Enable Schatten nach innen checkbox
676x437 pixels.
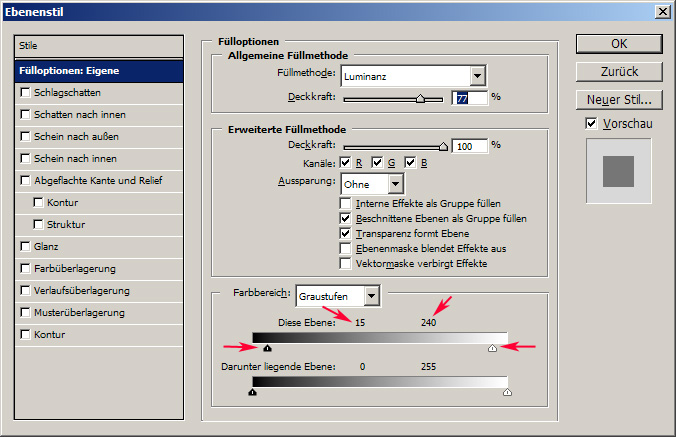click(25, 114)
